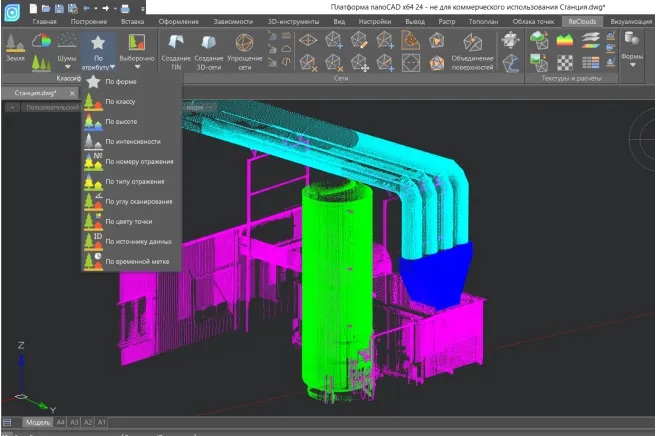656x436 pixels.
Task: Choose По цвету точки option
Action: pos(128,221)
